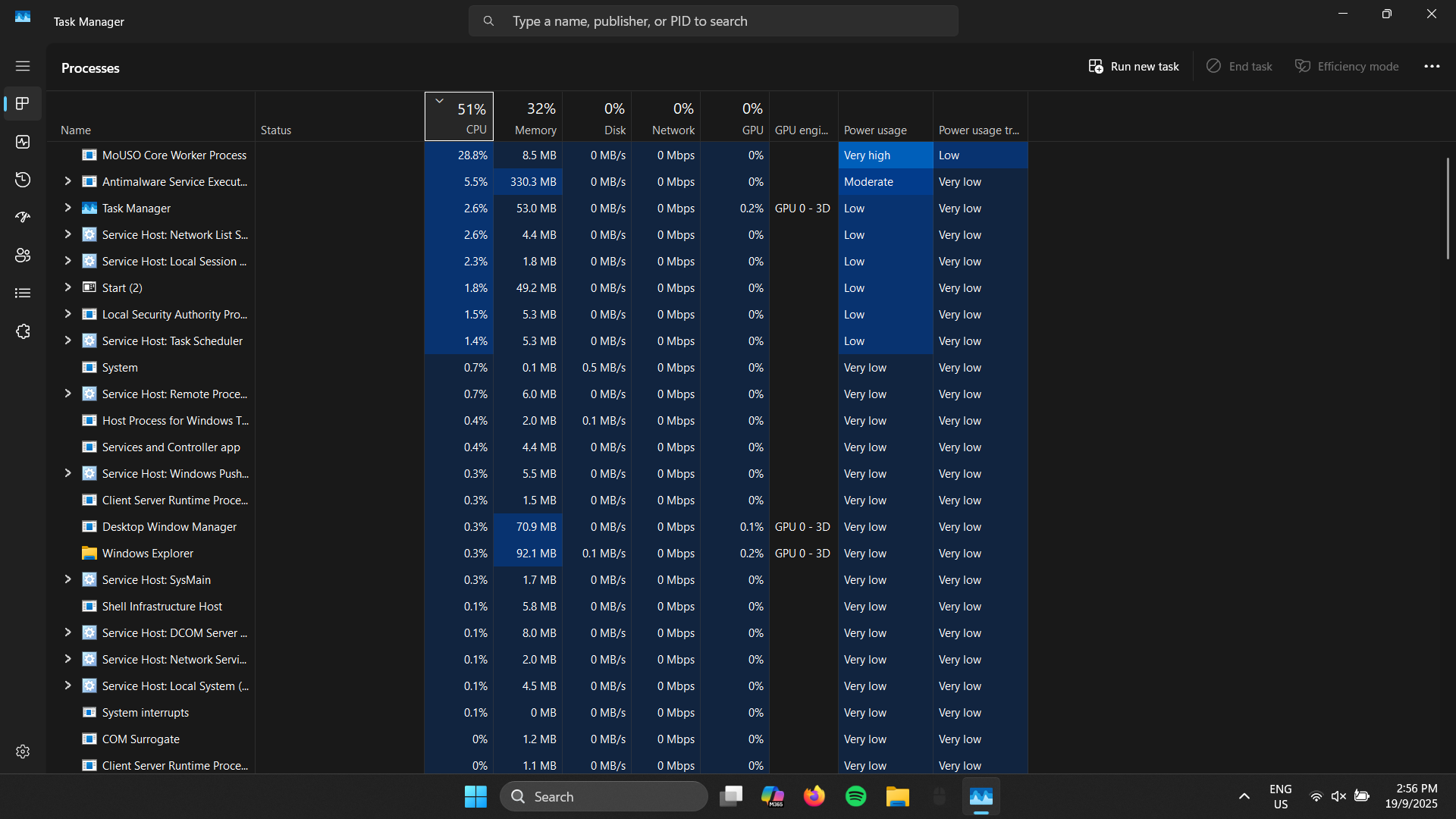Screen dimensions: 1456x819
Task: Open the navigation hamburger menu
Action: pos(23,66)
